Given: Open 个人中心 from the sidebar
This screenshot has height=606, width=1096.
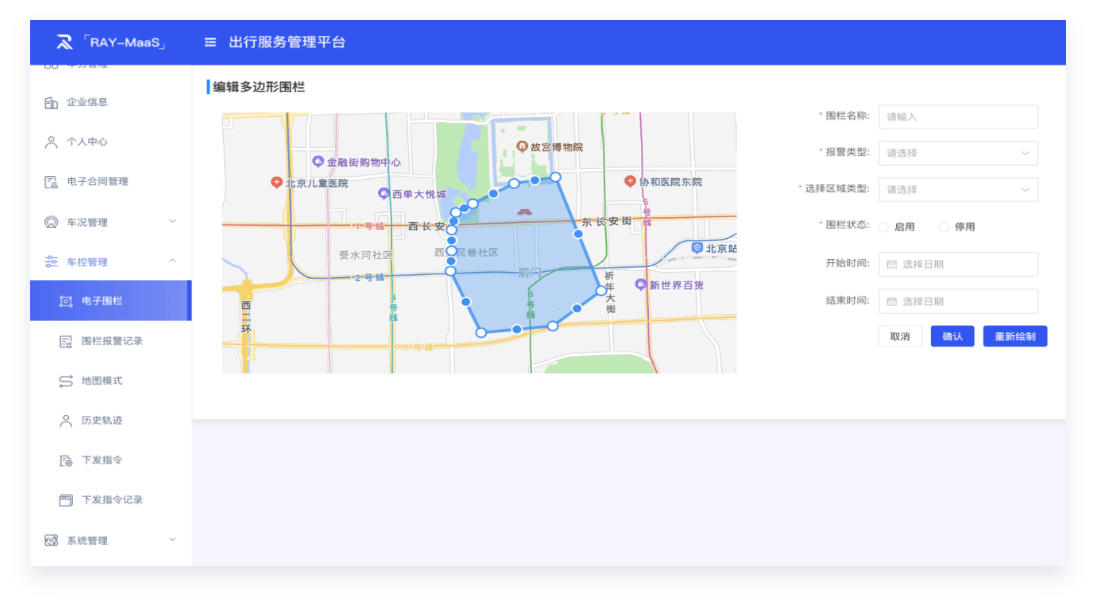Looking at the screenshot, I should click(x=86, y=142).
